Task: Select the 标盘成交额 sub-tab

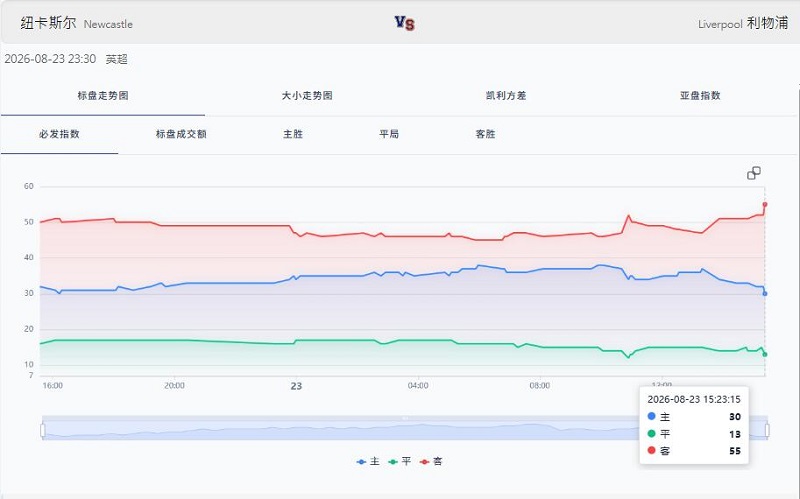Action: 181,134
